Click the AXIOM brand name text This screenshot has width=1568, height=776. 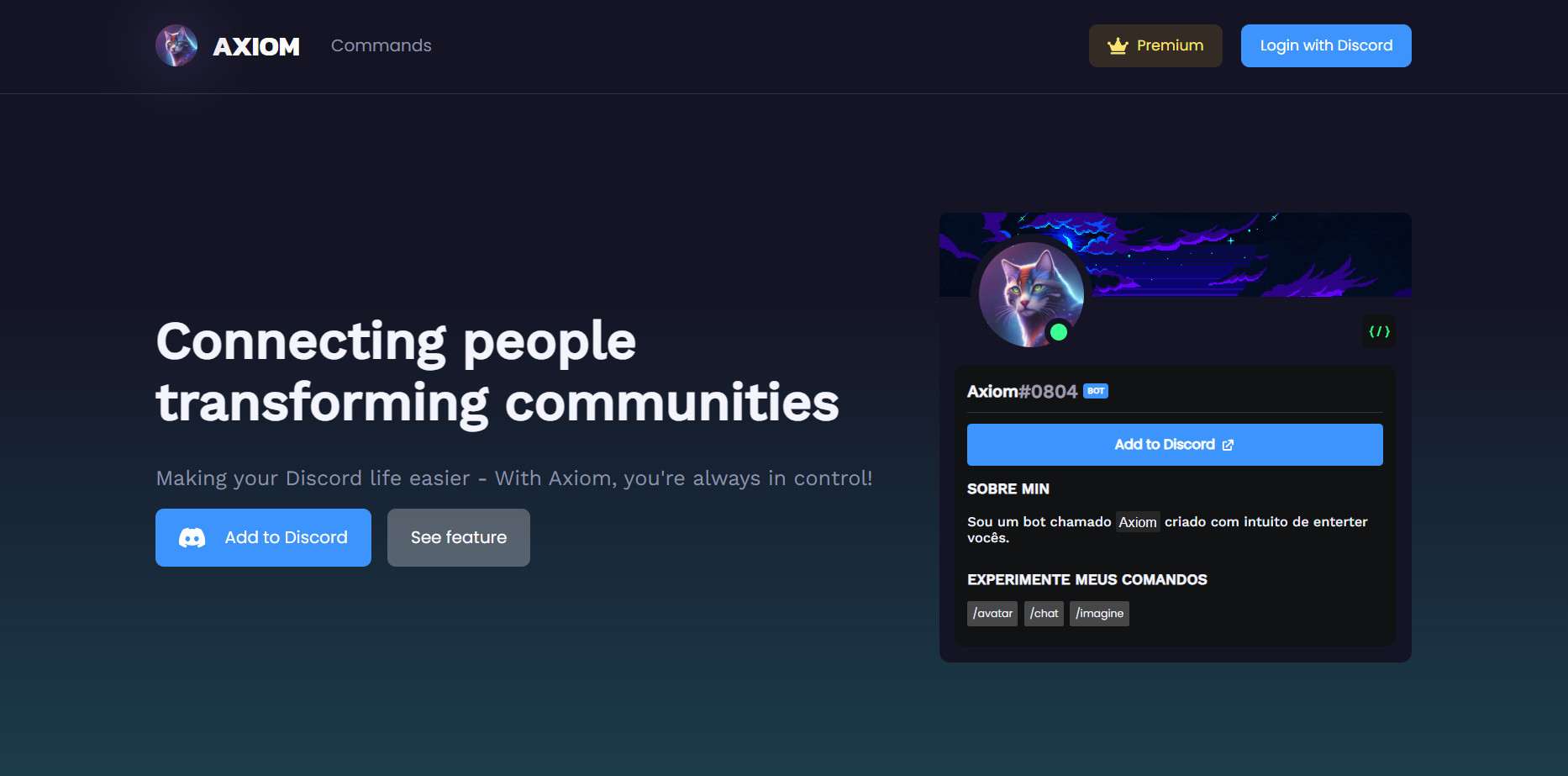pos(256,45)
